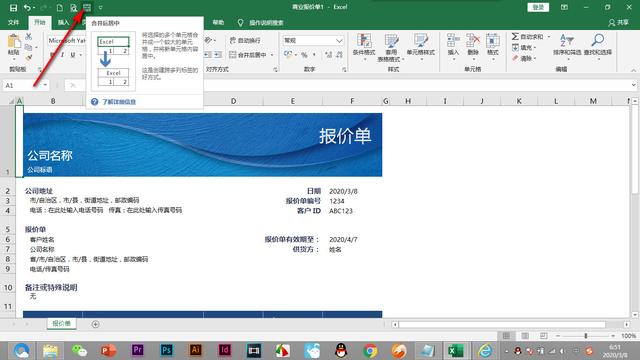Click the Share (共享) button

pyautogui.click(x=618, y=22)
